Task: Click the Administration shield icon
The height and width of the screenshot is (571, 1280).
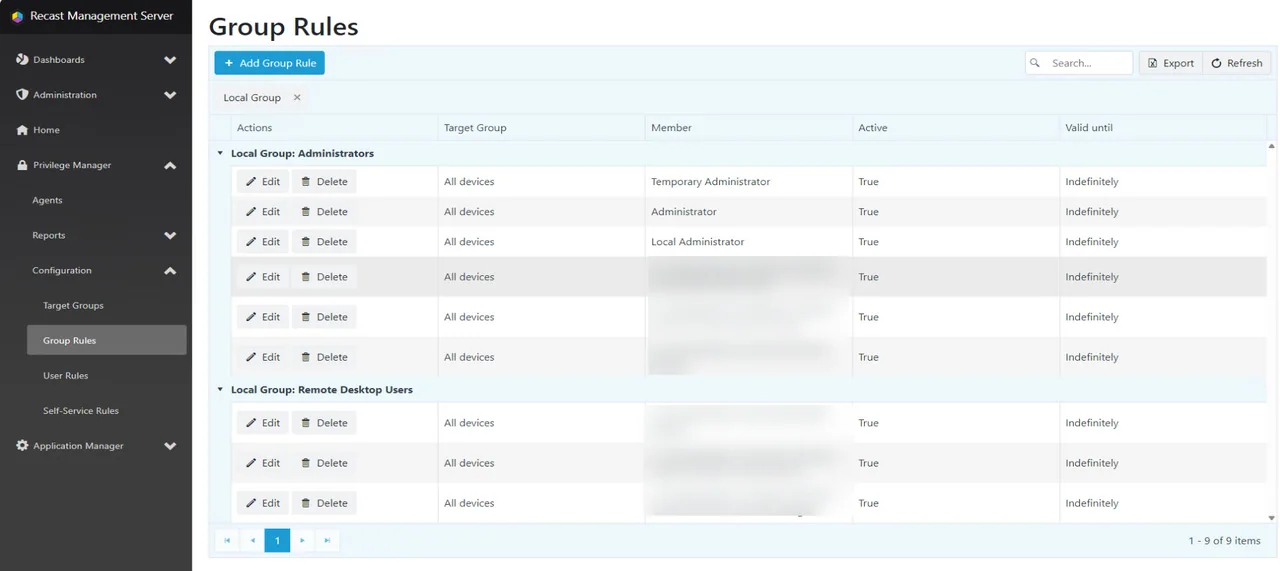Action: click(x=22, y=95)
